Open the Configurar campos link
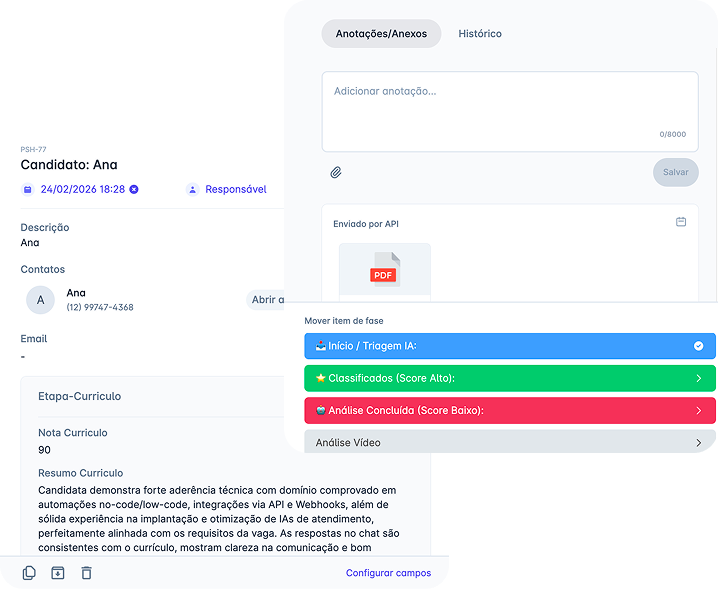 388,573
